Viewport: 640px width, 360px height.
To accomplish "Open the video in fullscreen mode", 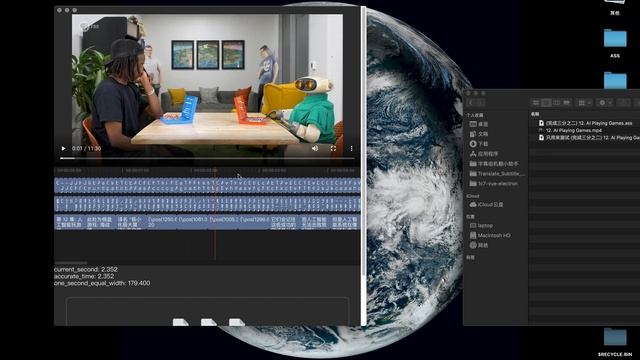I will (333, 149).
